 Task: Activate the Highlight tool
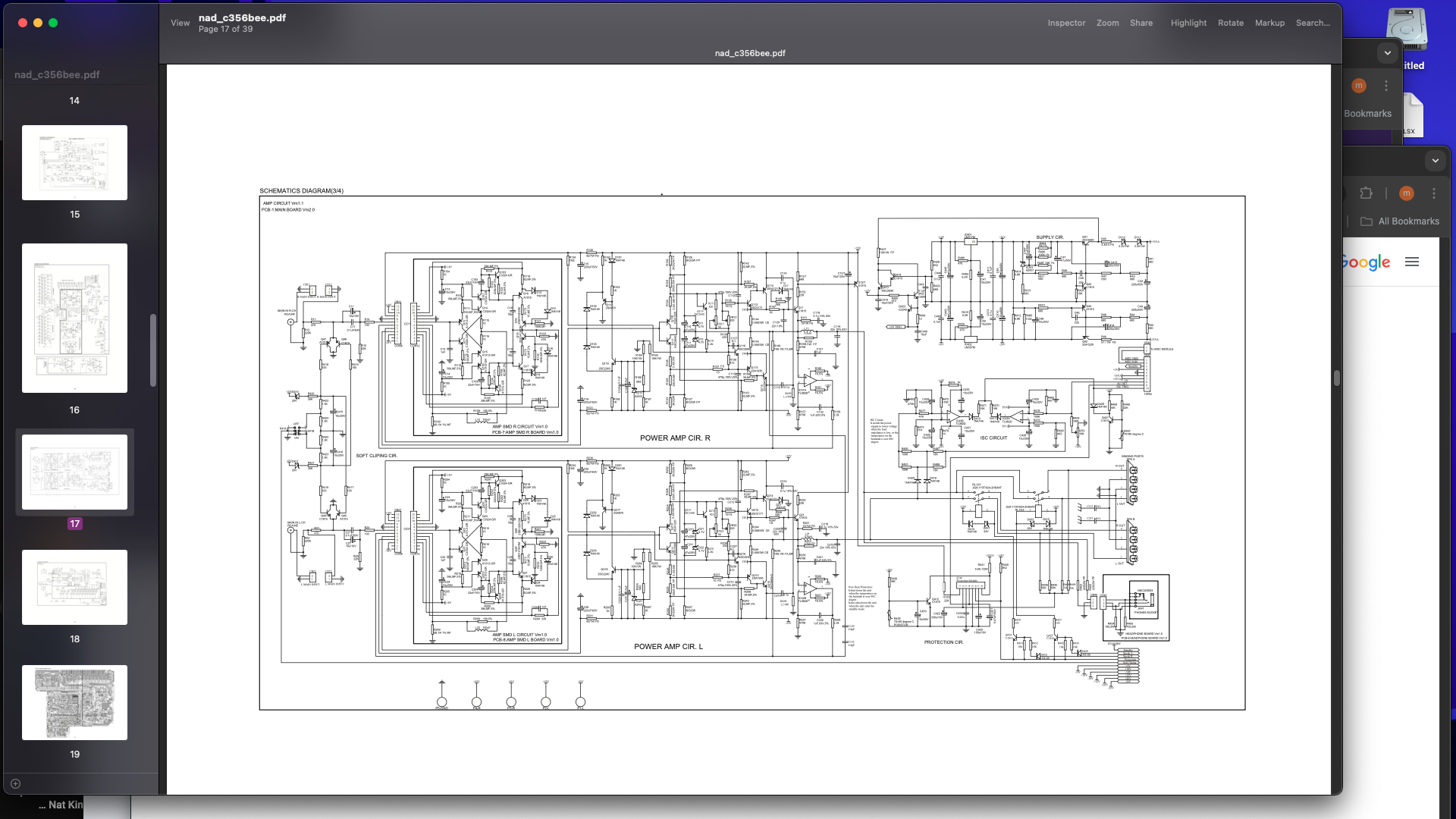tap(1188, 23)
